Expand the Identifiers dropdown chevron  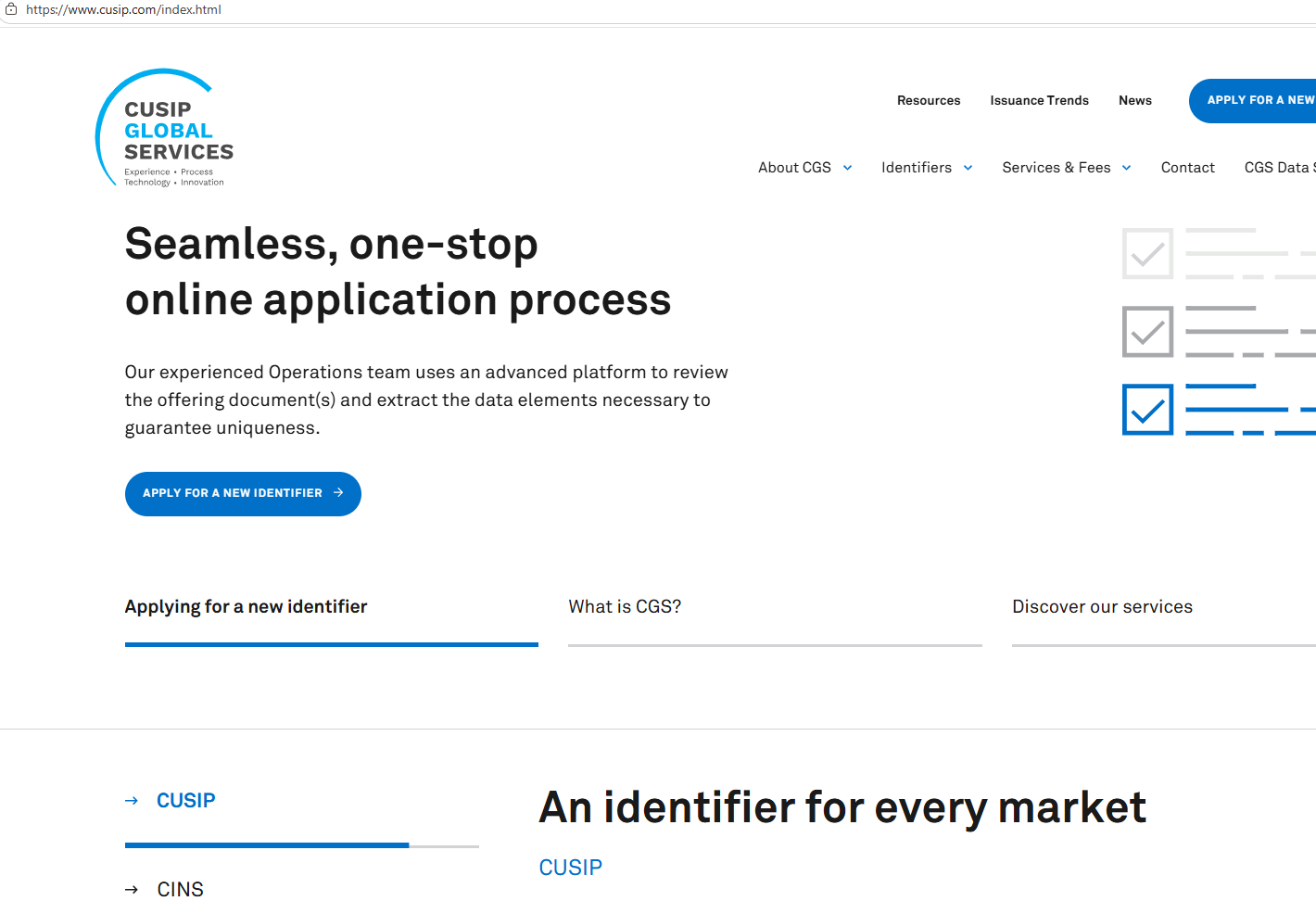click(968, 168)
